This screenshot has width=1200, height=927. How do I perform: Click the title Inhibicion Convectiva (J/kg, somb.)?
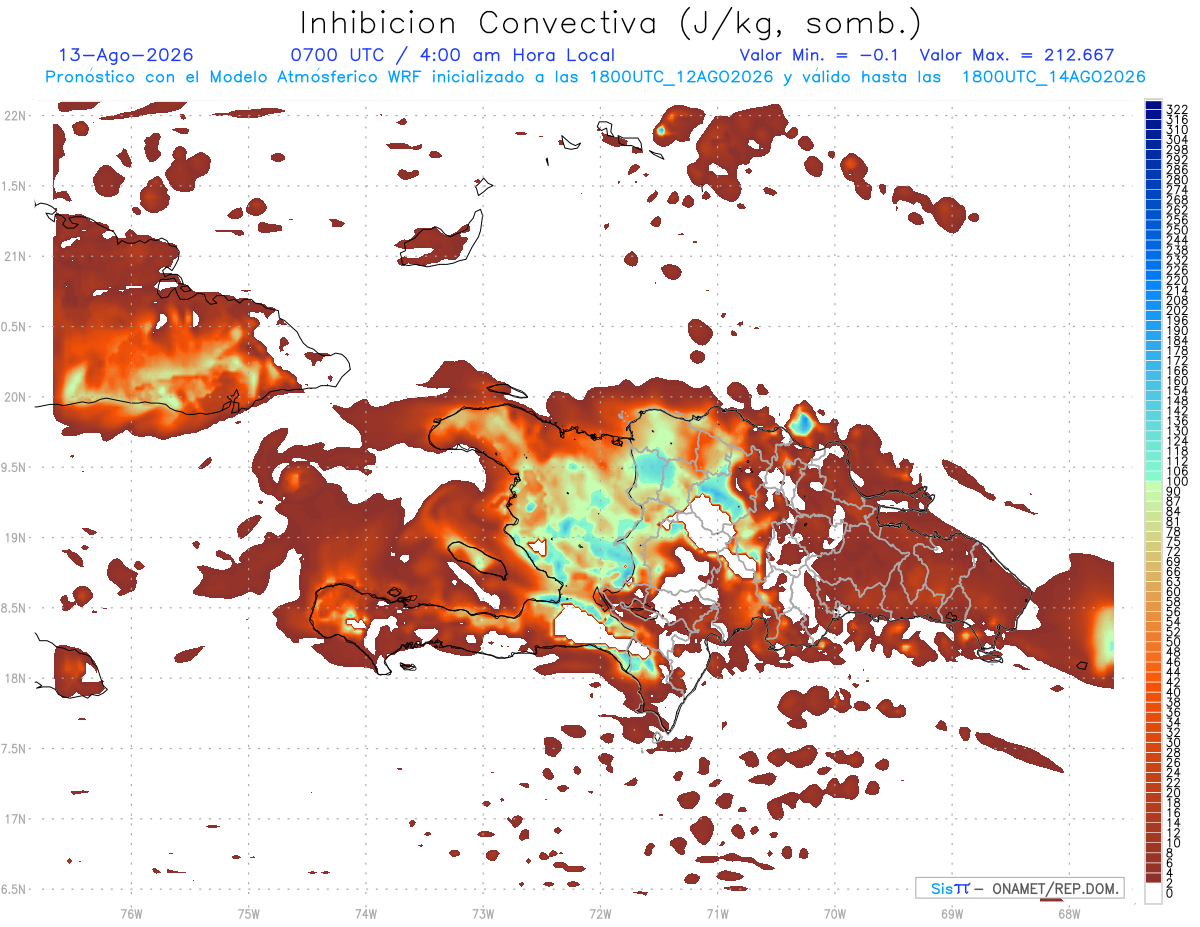611,23
